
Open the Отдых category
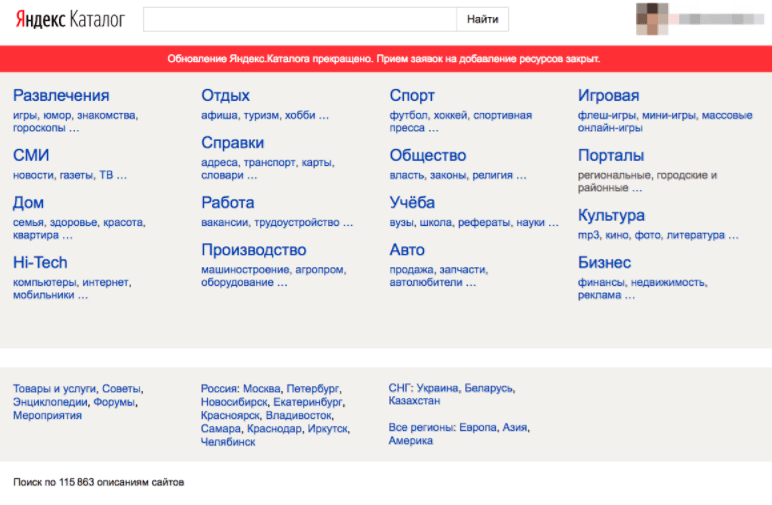click(x=225, y=95)
